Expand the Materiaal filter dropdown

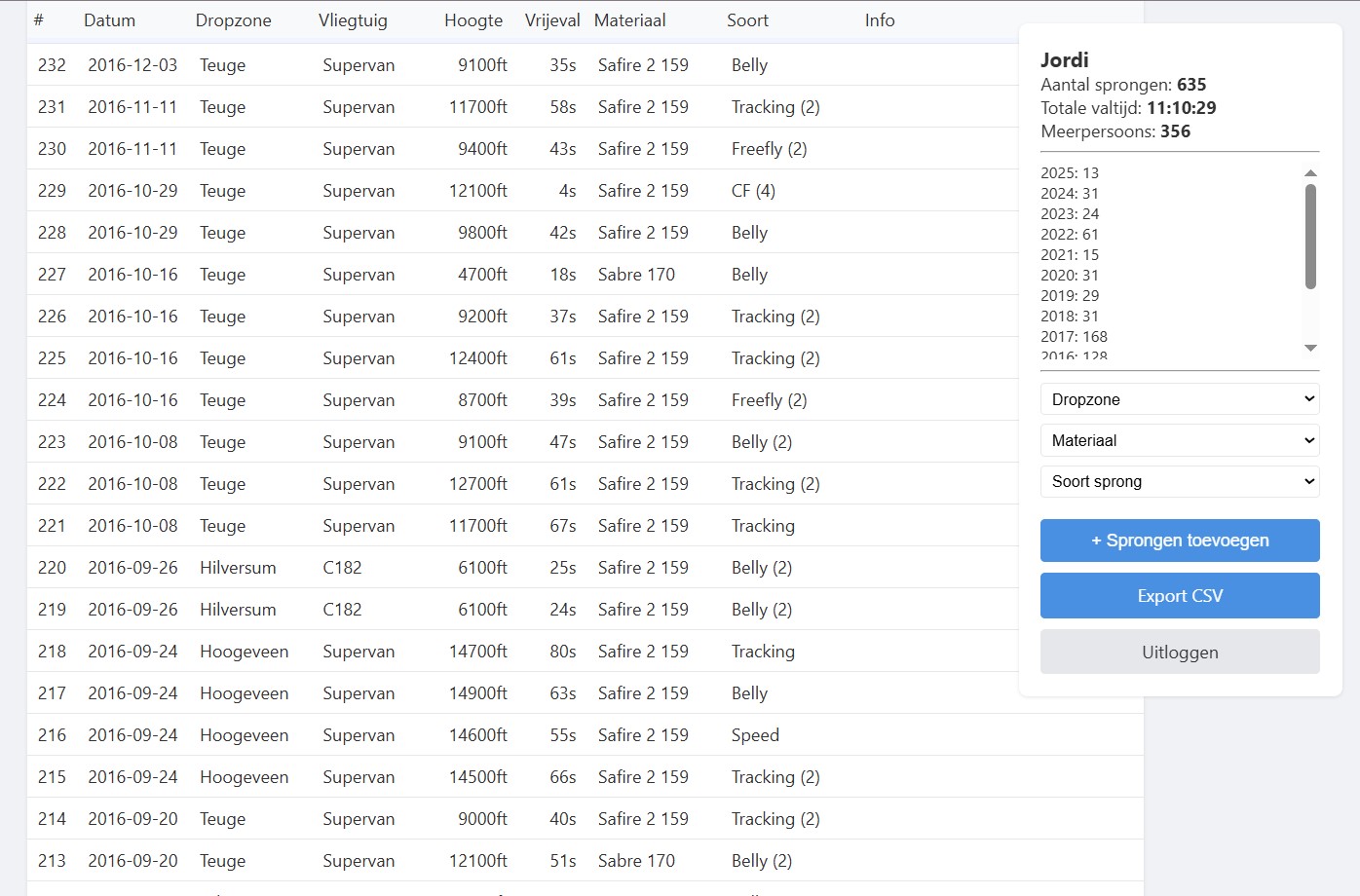[x=1179, y=440]
